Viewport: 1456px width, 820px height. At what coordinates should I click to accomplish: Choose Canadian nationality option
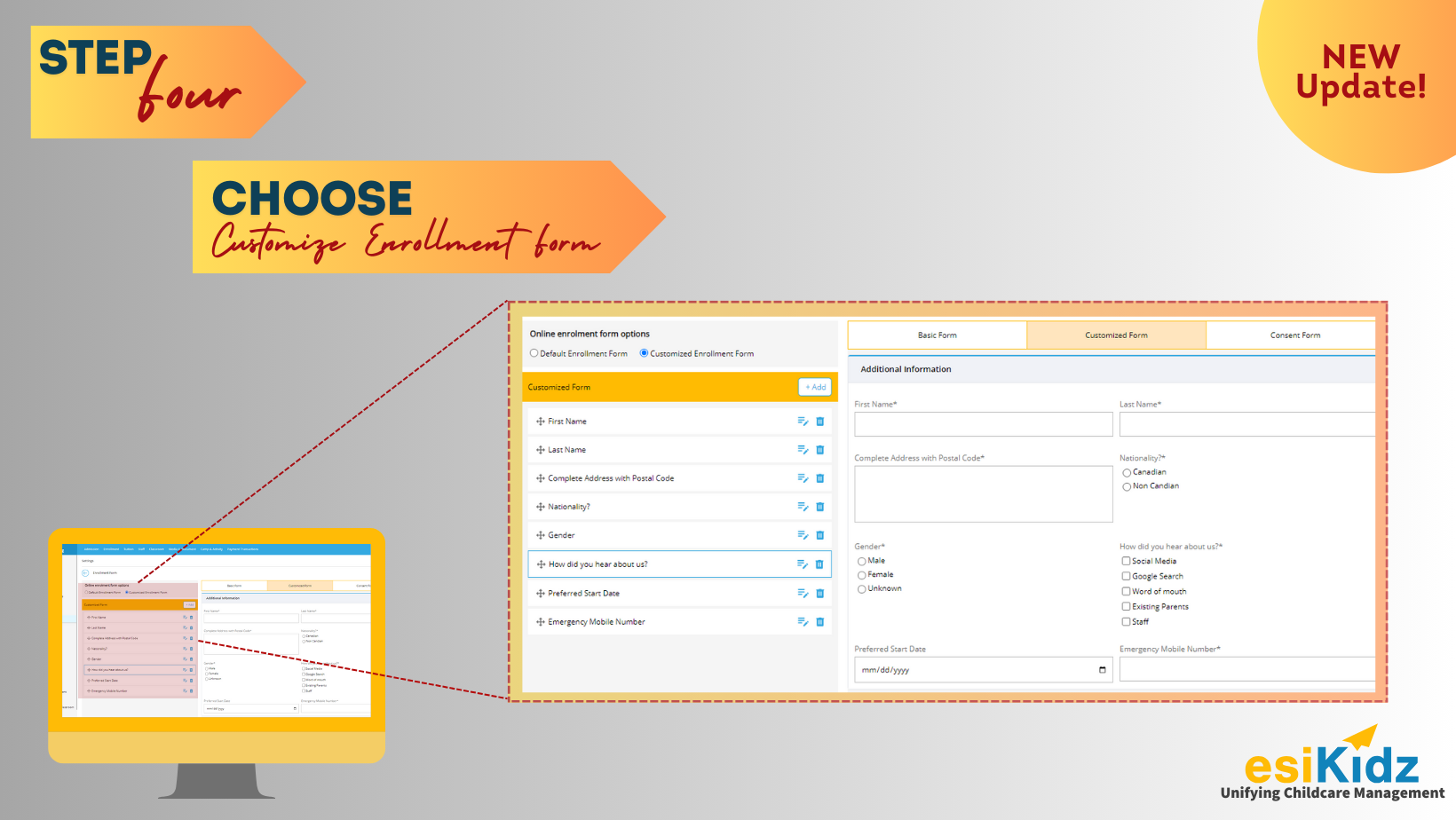point(1127,473)
